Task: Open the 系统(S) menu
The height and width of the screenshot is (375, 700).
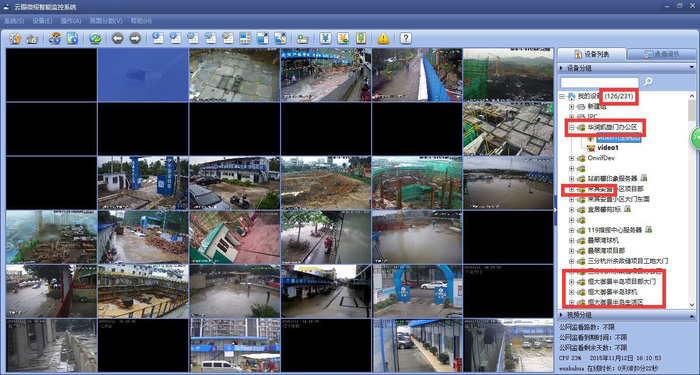Action: pos(14,21)
